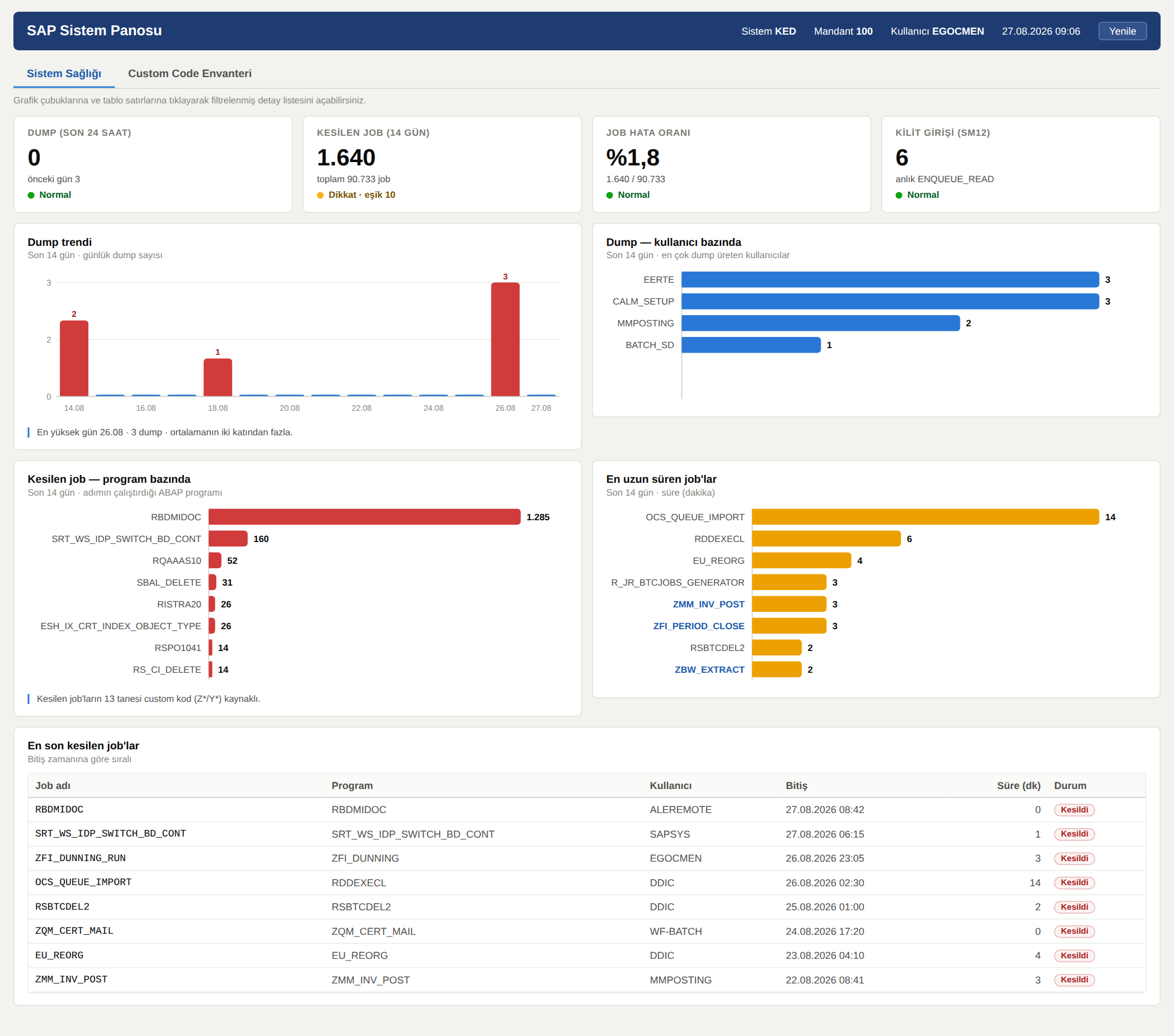Open the RBDMIDOC row in the job table
The width and height of the screenshot is (1174, 1036).
click(586, 809)
